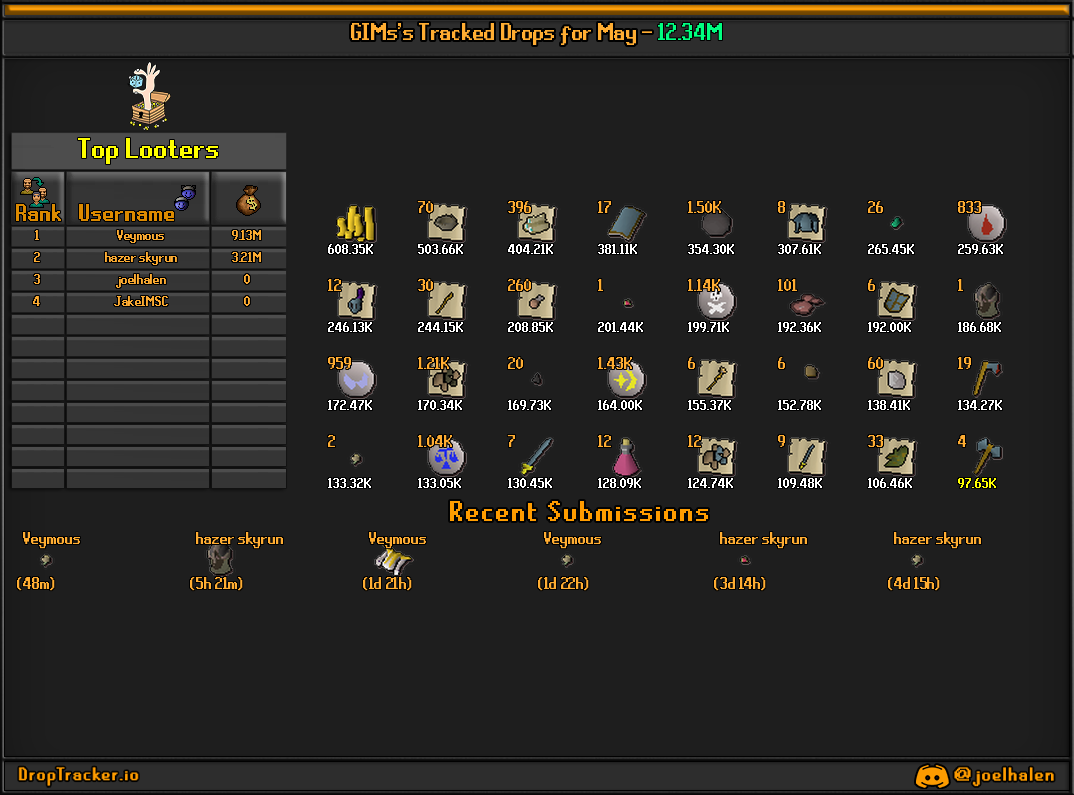Open hazer skyrun submission from 4d 15h
Viewport: 1074px width, 795px height.
point(918,561)
